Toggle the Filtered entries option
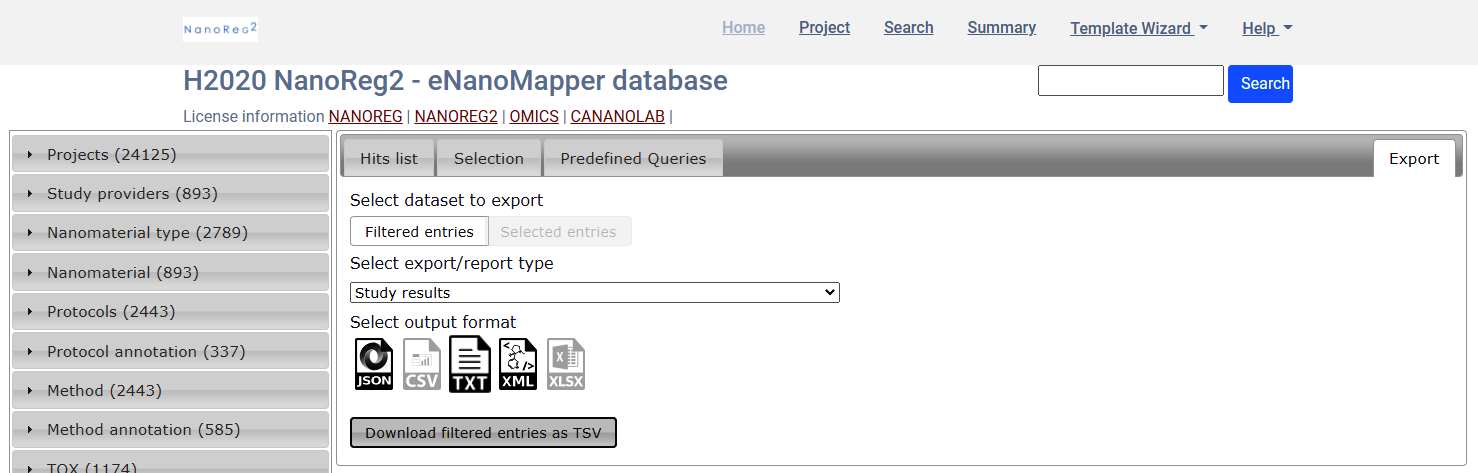Viewport: 1478px width, 473px height. pyautogui.click(x=419, y=232)
